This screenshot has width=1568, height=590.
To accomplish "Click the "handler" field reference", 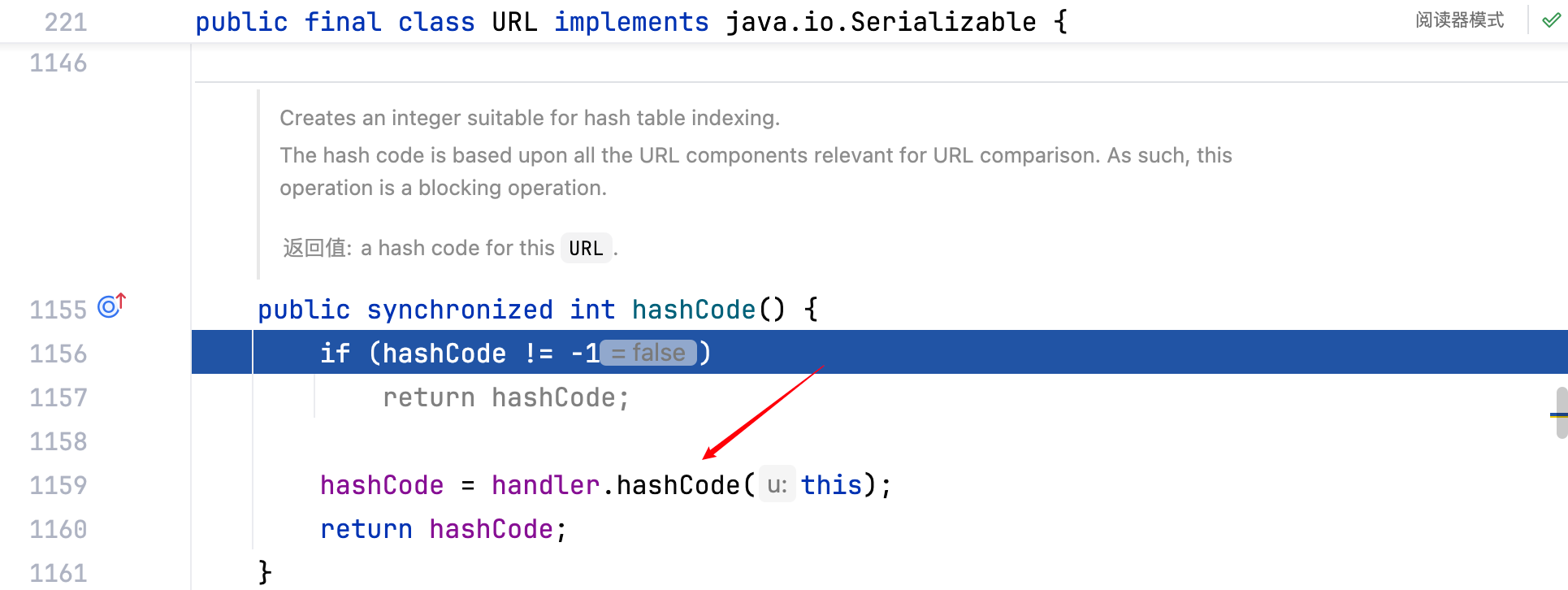I will (545, 485).
